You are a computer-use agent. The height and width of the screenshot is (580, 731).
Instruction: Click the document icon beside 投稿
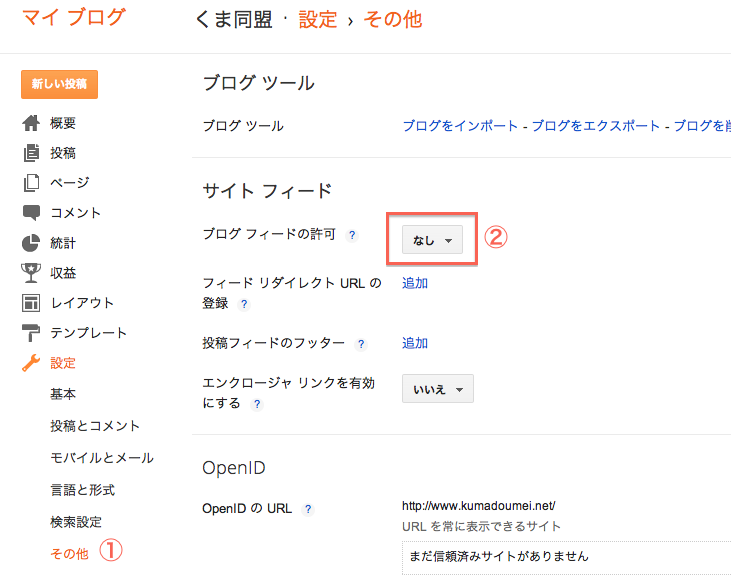31,153
